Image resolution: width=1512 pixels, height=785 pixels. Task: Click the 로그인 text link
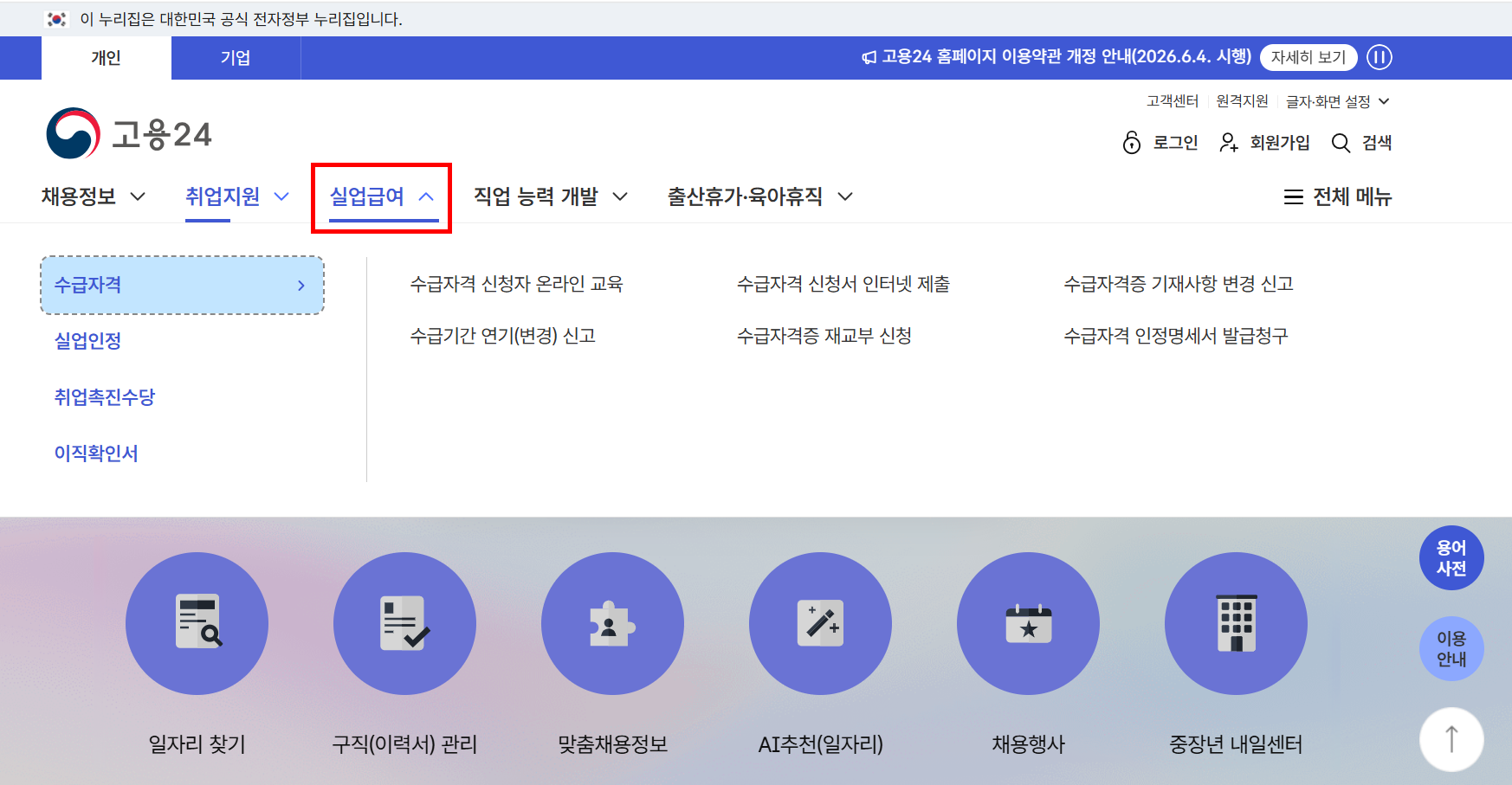(1175, 143)
